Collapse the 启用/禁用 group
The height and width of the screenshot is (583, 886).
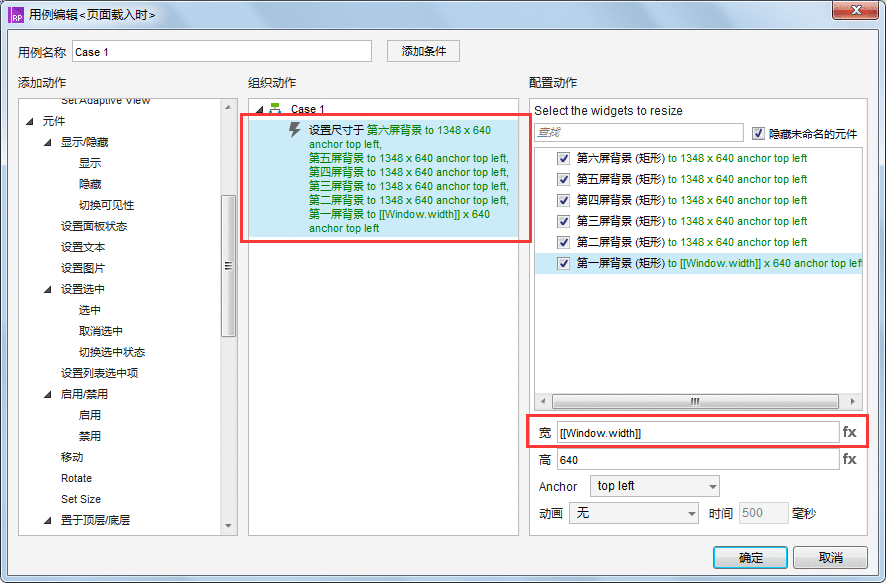tap(48, 394)
